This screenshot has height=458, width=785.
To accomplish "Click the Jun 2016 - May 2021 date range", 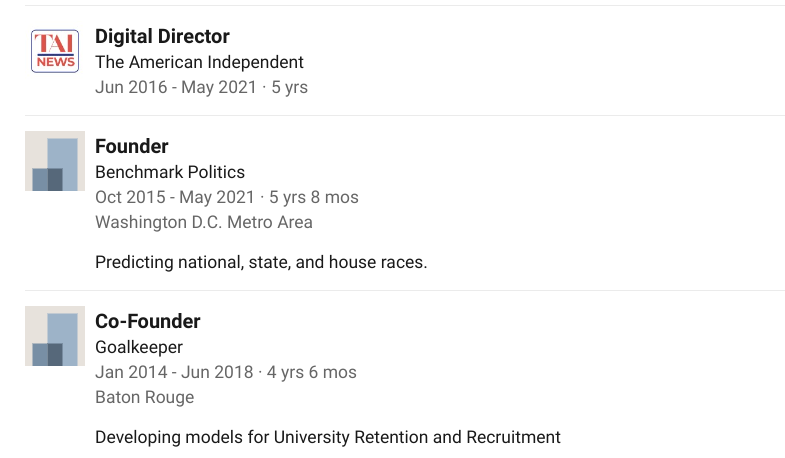I will pyautogui.click(x=176, y=87).
